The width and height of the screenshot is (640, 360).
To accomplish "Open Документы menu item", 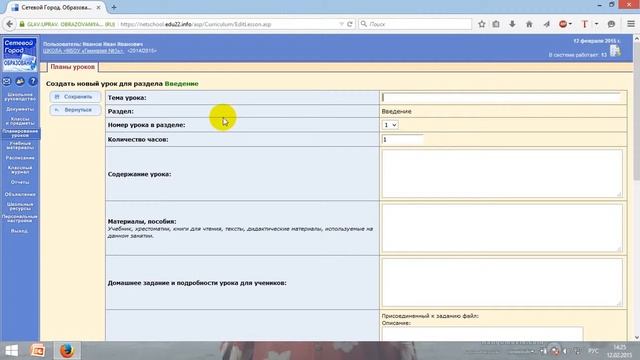I will (x=20, y=109).
